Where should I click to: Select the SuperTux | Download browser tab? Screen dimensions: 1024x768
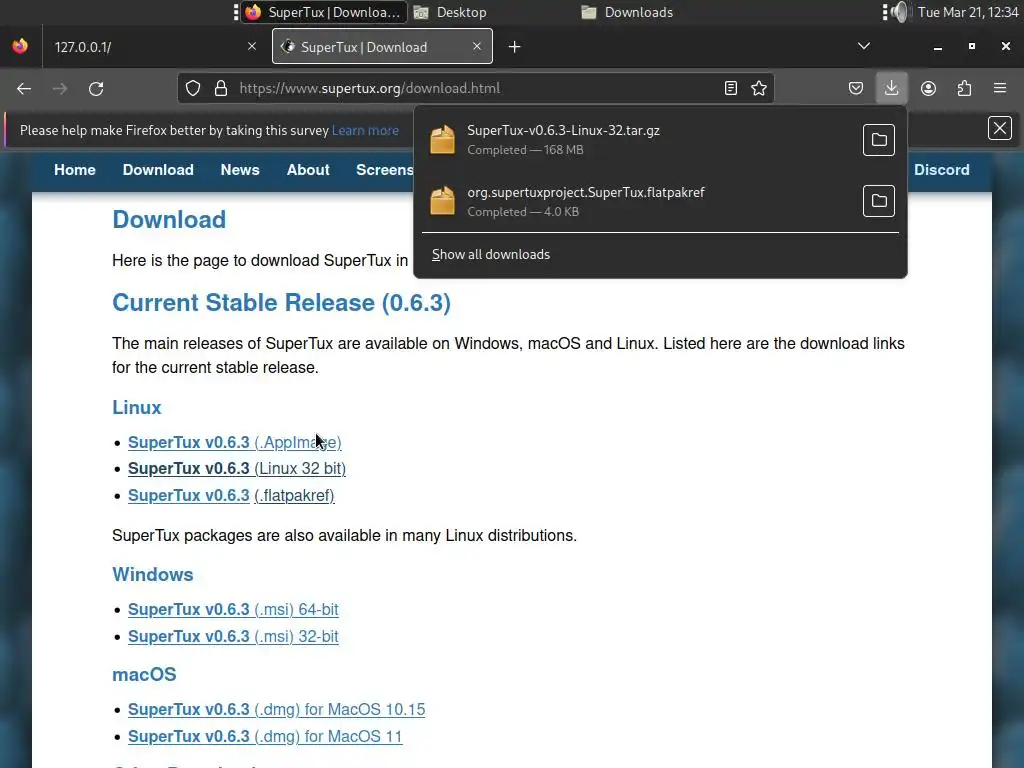coord(382,46)
